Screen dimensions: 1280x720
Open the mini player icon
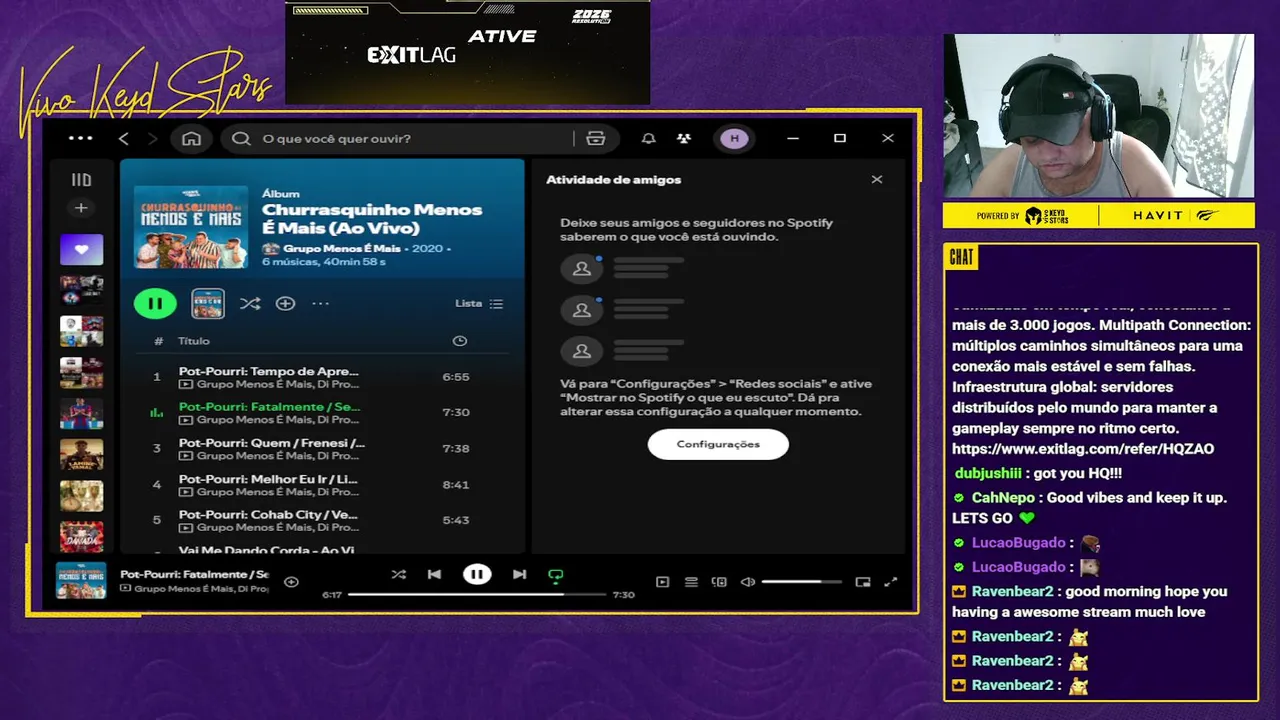[x=863, y=582]
